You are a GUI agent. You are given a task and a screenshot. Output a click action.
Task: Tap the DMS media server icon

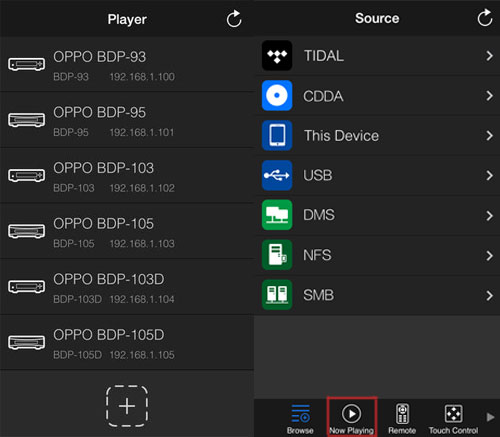click(277, 215)
